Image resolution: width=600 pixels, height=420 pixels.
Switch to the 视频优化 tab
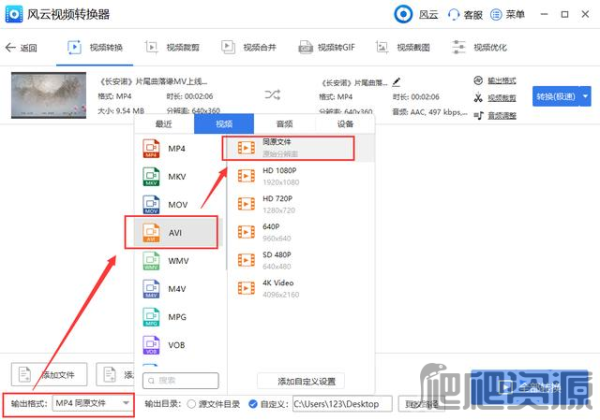[479, 47]
